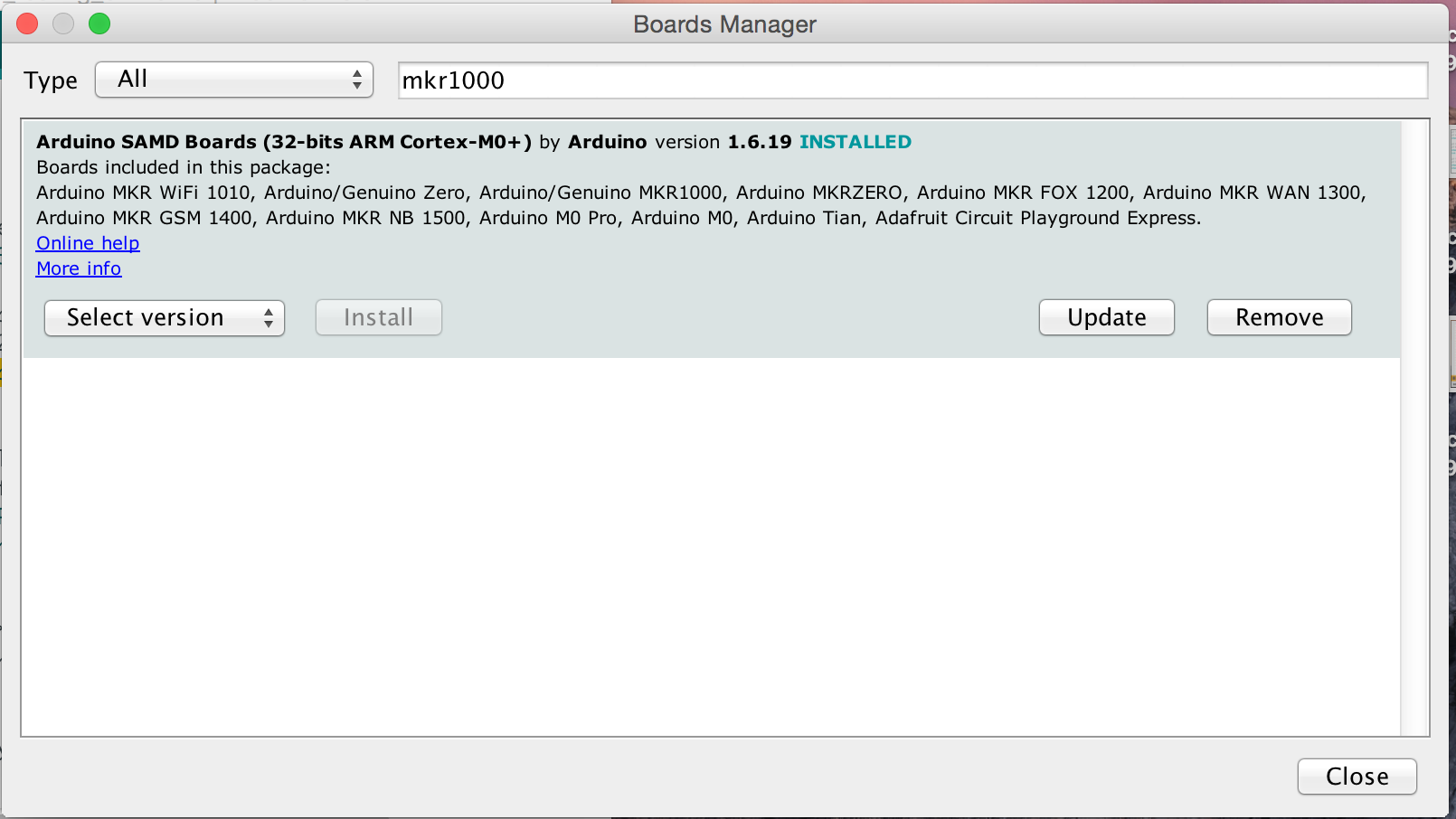Open the Select version dropdown
Image resolution: width=1456 pixels, height=819 pixels.
(165, 317)
